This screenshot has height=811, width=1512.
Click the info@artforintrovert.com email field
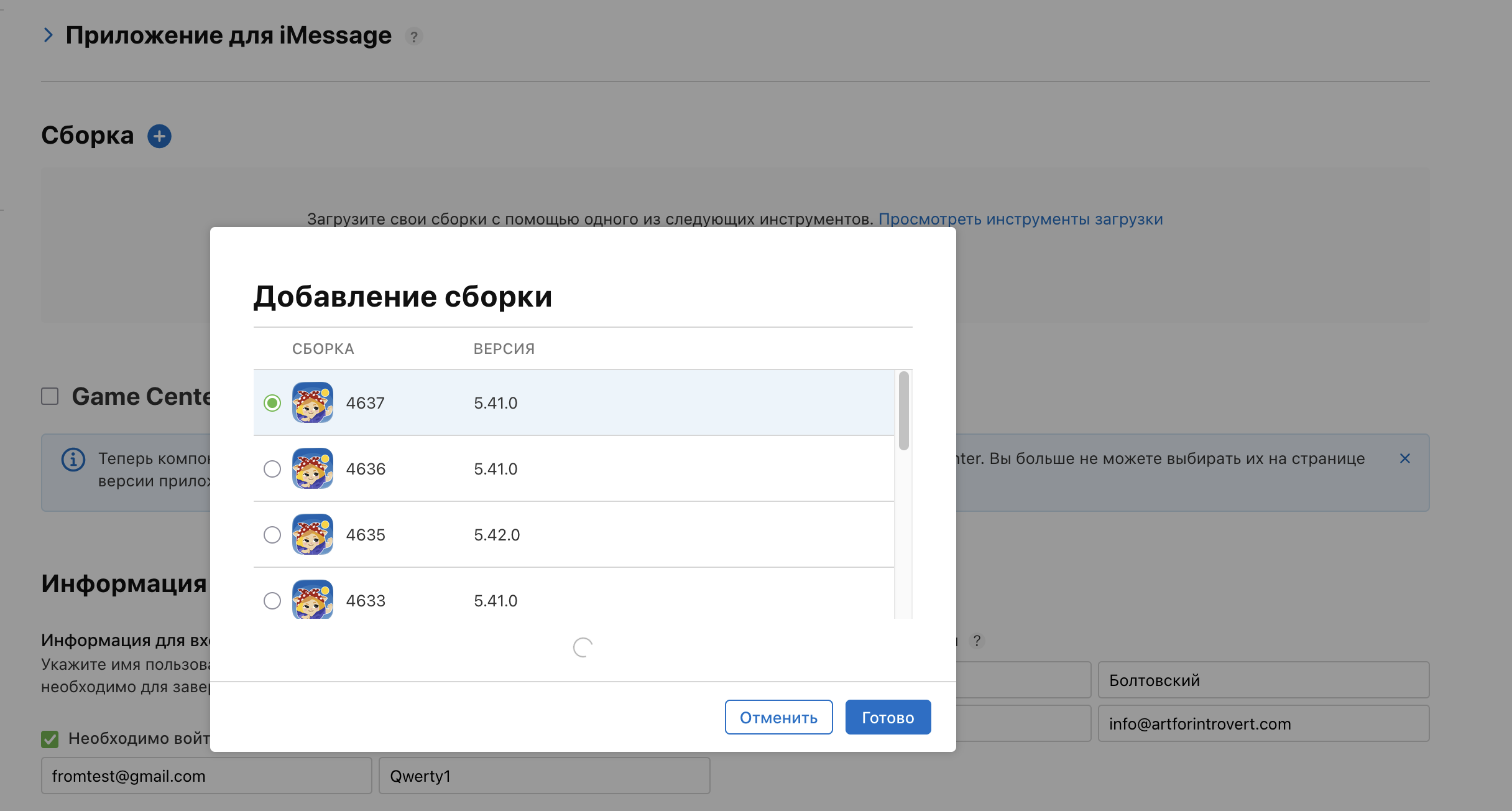pyautogui.click(x=1263, y=723)
